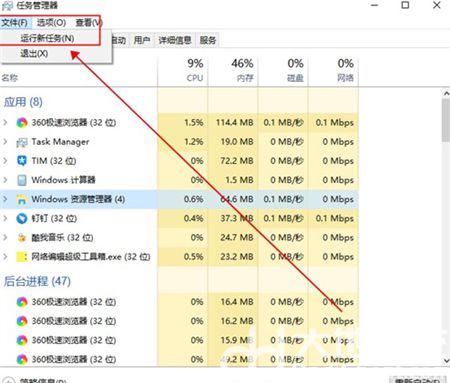Click the scrollbar down arrow
The height and width of the screenshot is (383, 450).
coord(446,361)
